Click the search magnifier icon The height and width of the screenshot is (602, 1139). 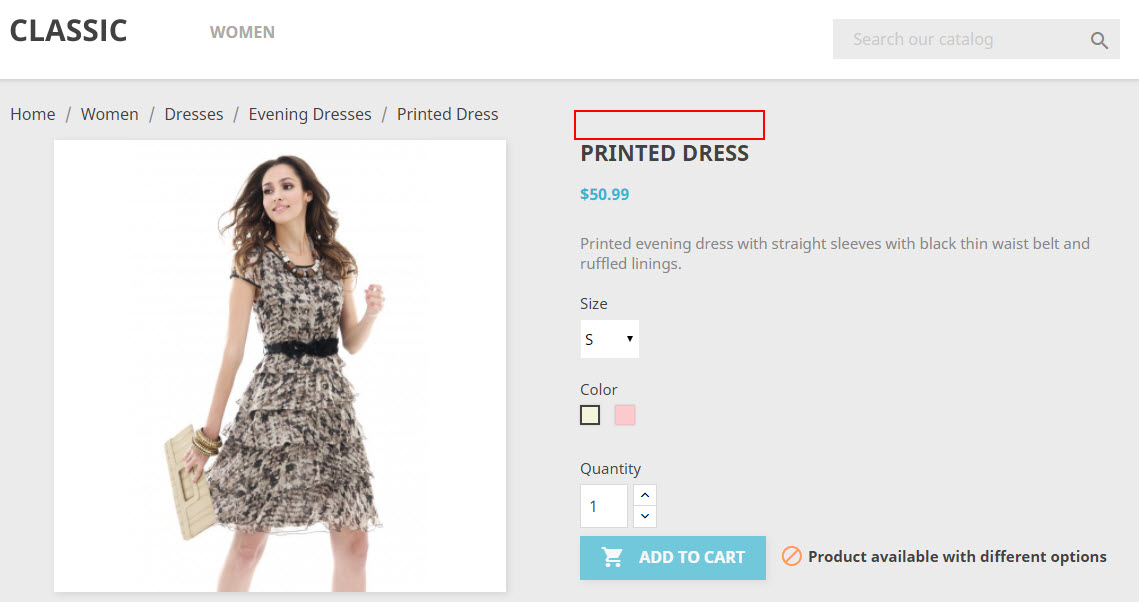pyautogui.click(x=1099, y=41)
